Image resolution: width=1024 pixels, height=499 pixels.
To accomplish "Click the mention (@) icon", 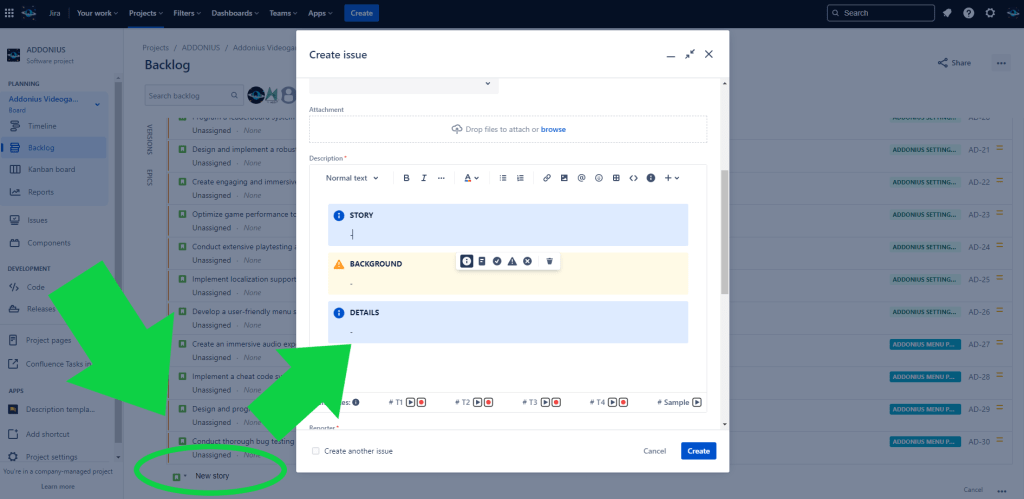I will click(x=581, y=178).
